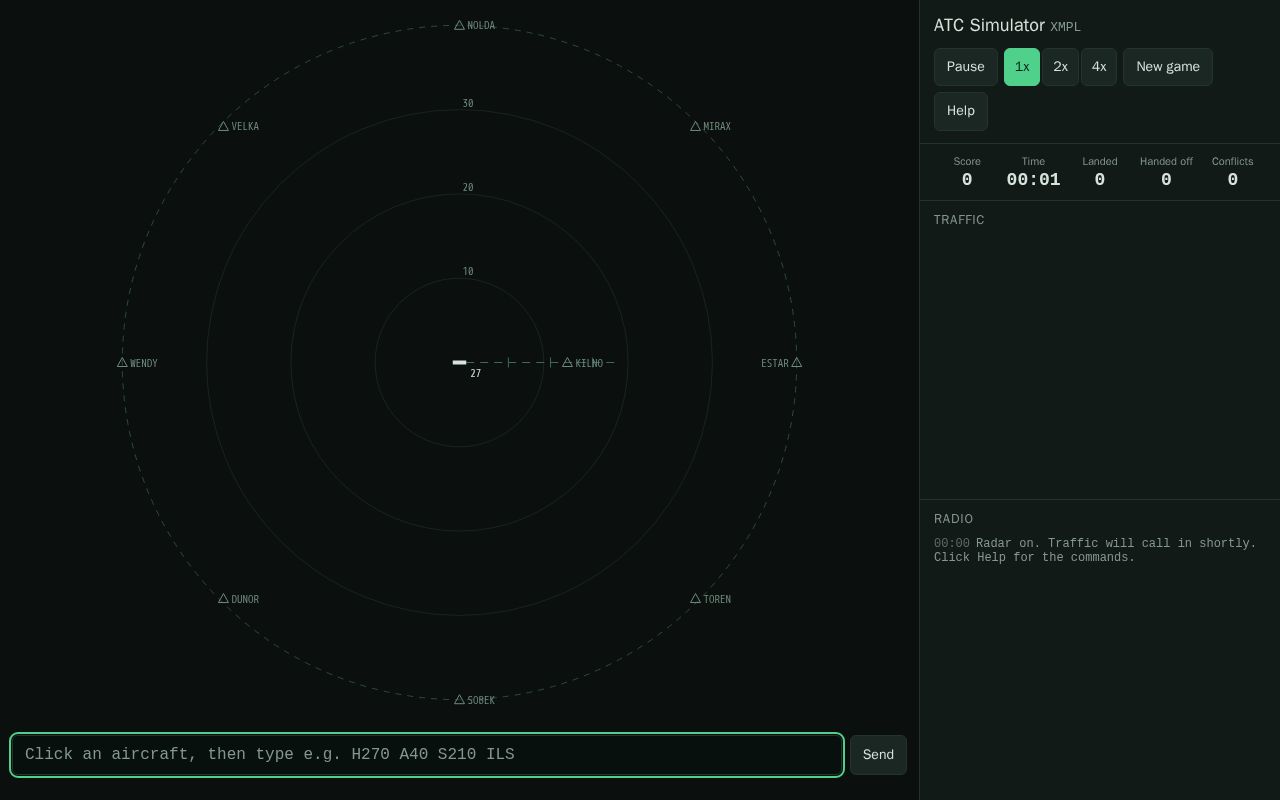Viewport: 1280px width, 800px height.
Task: Click the runway number 27 label
Action: pyautogui.click(x=476, y=374)
